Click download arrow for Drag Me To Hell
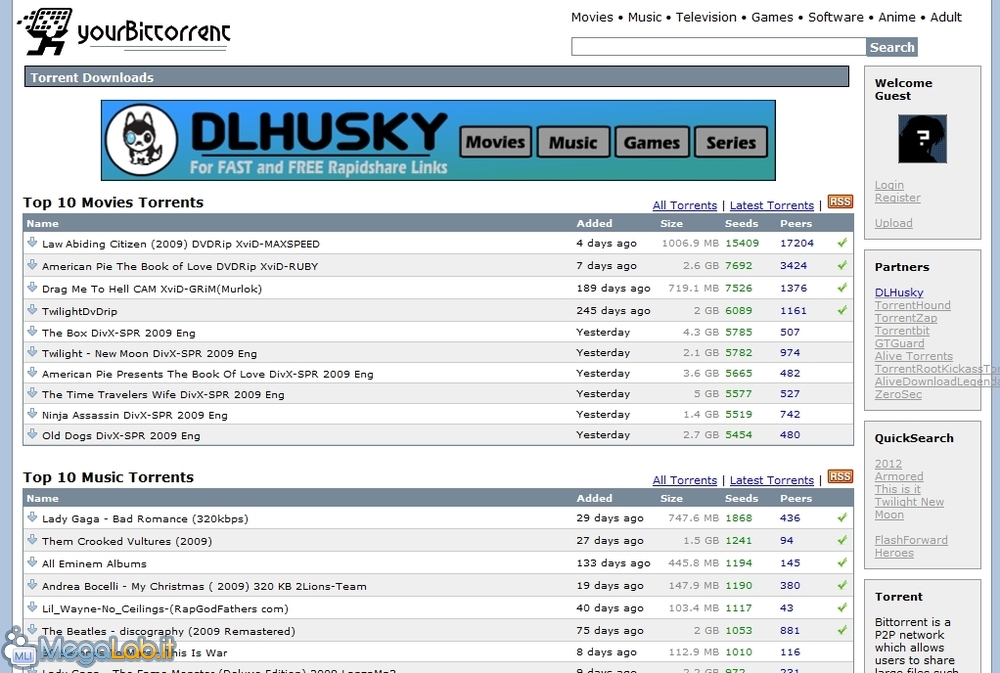Screen dimensions: 1000x673 click(32, 287)
